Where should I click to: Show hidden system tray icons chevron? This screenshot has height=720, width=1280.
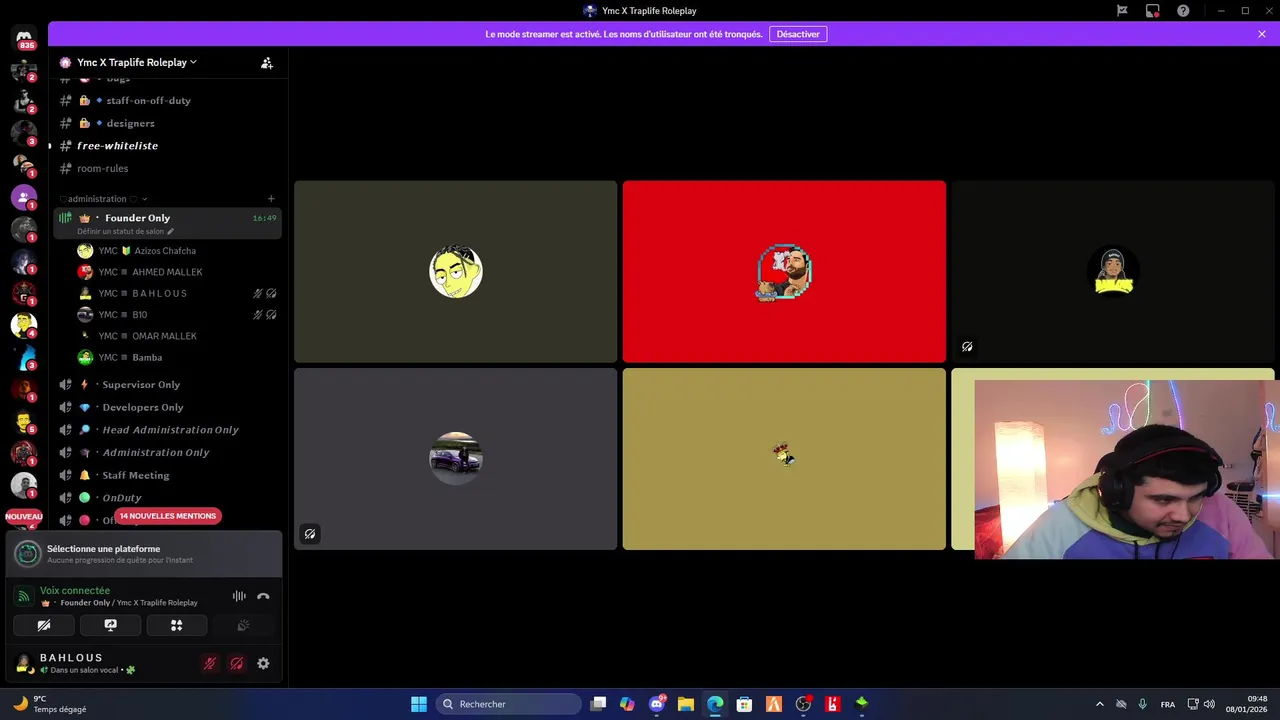(1100, 704)
